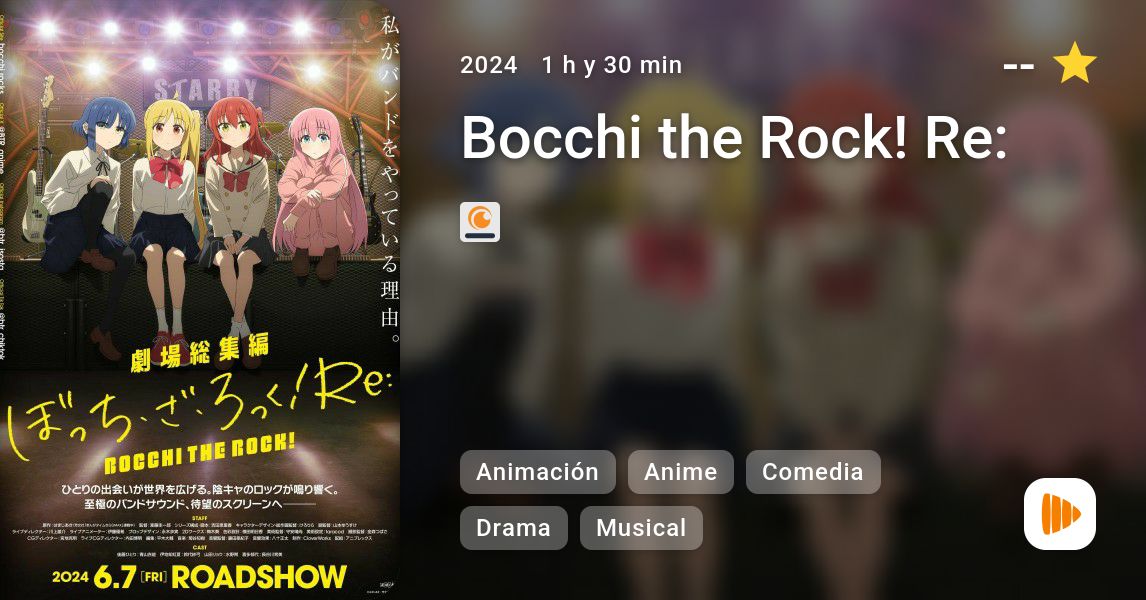Screen dimensions: 1146x600
Task: Open the movie poster thumbnail
Action: 200,300
